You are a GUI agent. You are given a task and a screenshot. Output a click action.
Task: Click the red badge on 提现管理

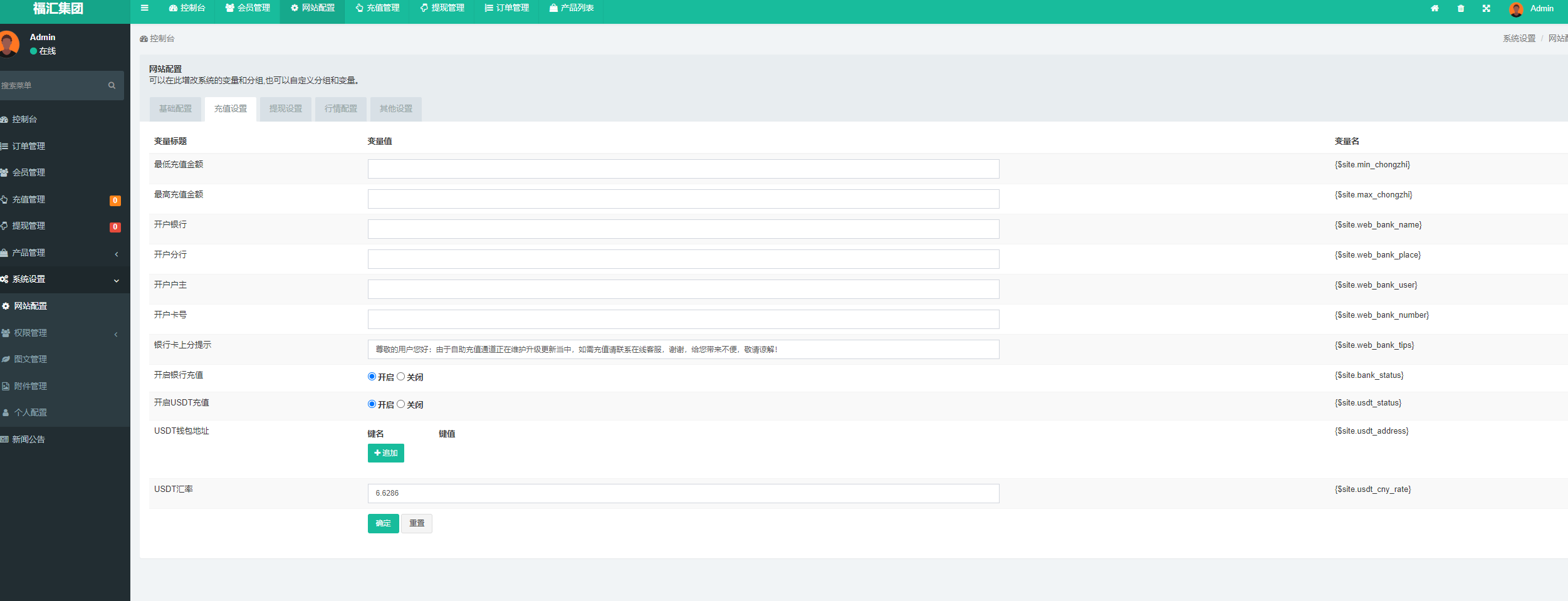[x=115, y=227]
